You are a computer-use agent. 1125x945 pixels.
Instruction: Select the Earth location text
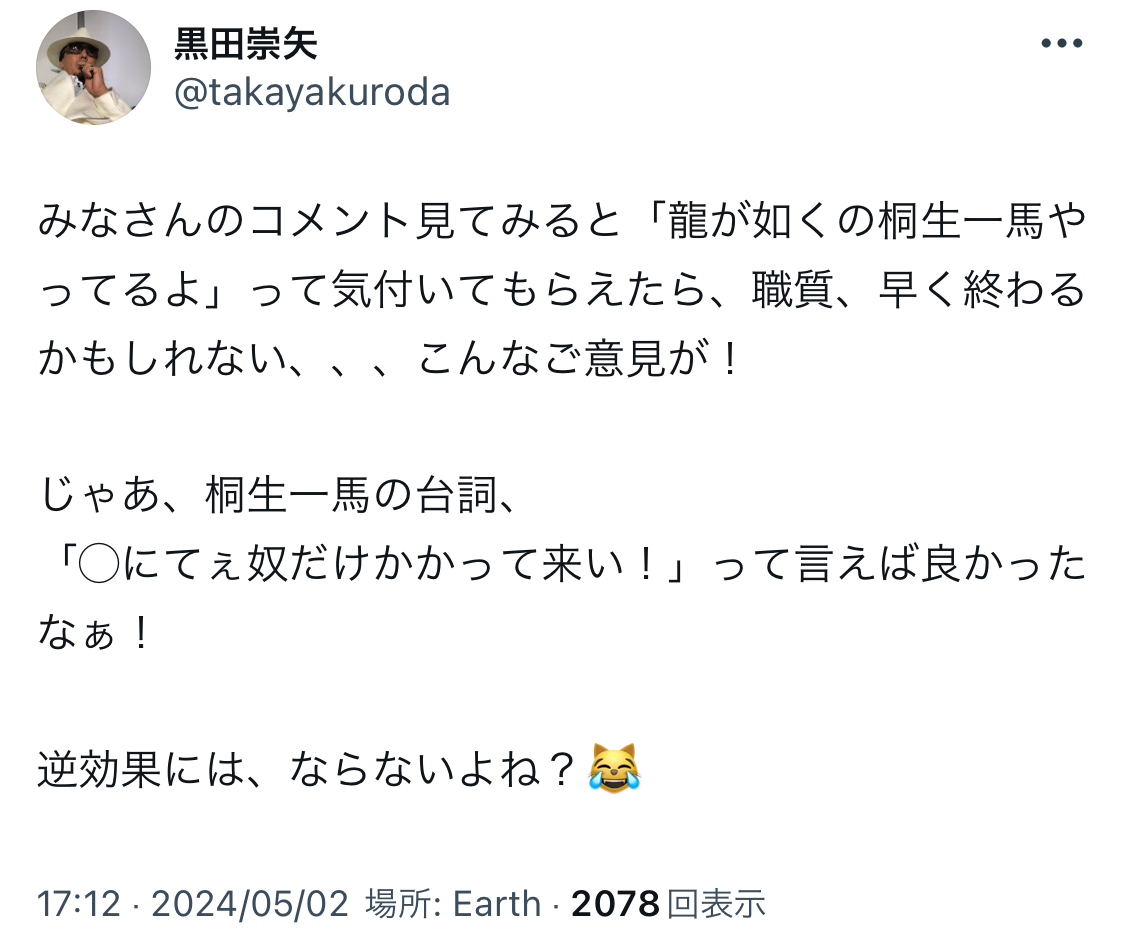pyautogui.click(x=497, y=904)
